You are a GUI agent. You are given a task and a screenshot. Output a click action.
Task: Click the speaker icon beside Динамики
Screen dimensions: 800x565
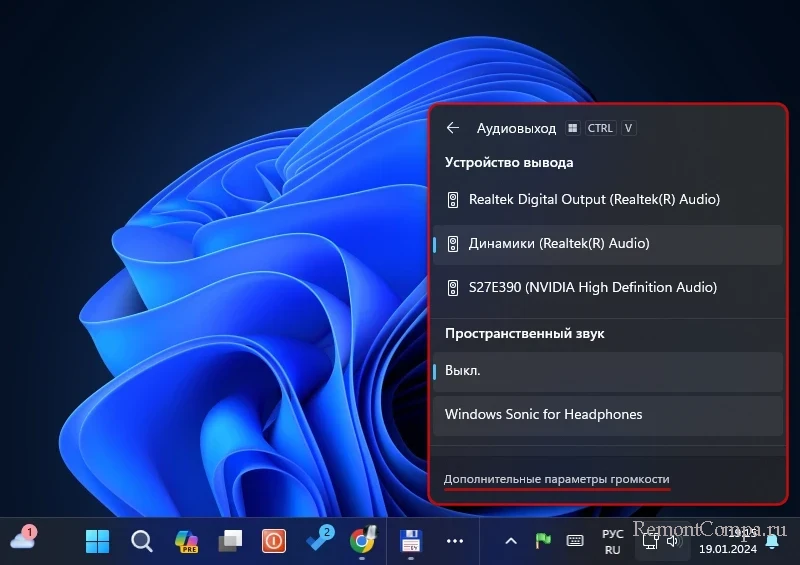tap(453, 244)
